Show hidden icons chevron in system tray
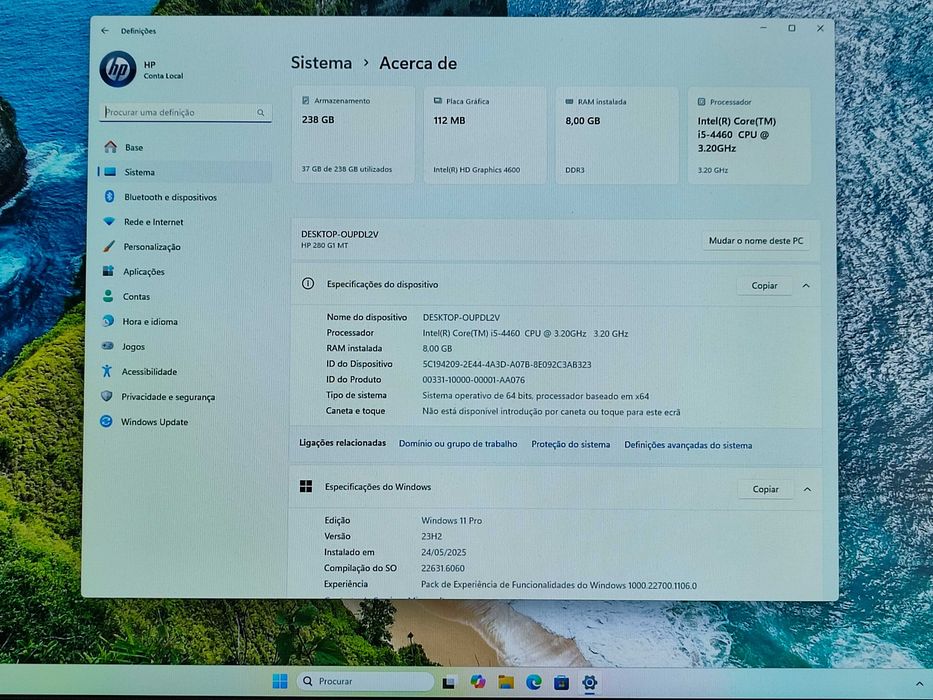This screenshot has width=933, height=700. (919, 685)
